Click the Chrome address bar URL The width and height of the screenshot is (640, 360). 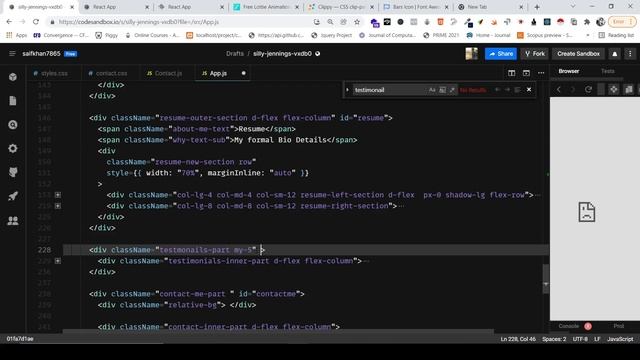[x=139, y=22]
